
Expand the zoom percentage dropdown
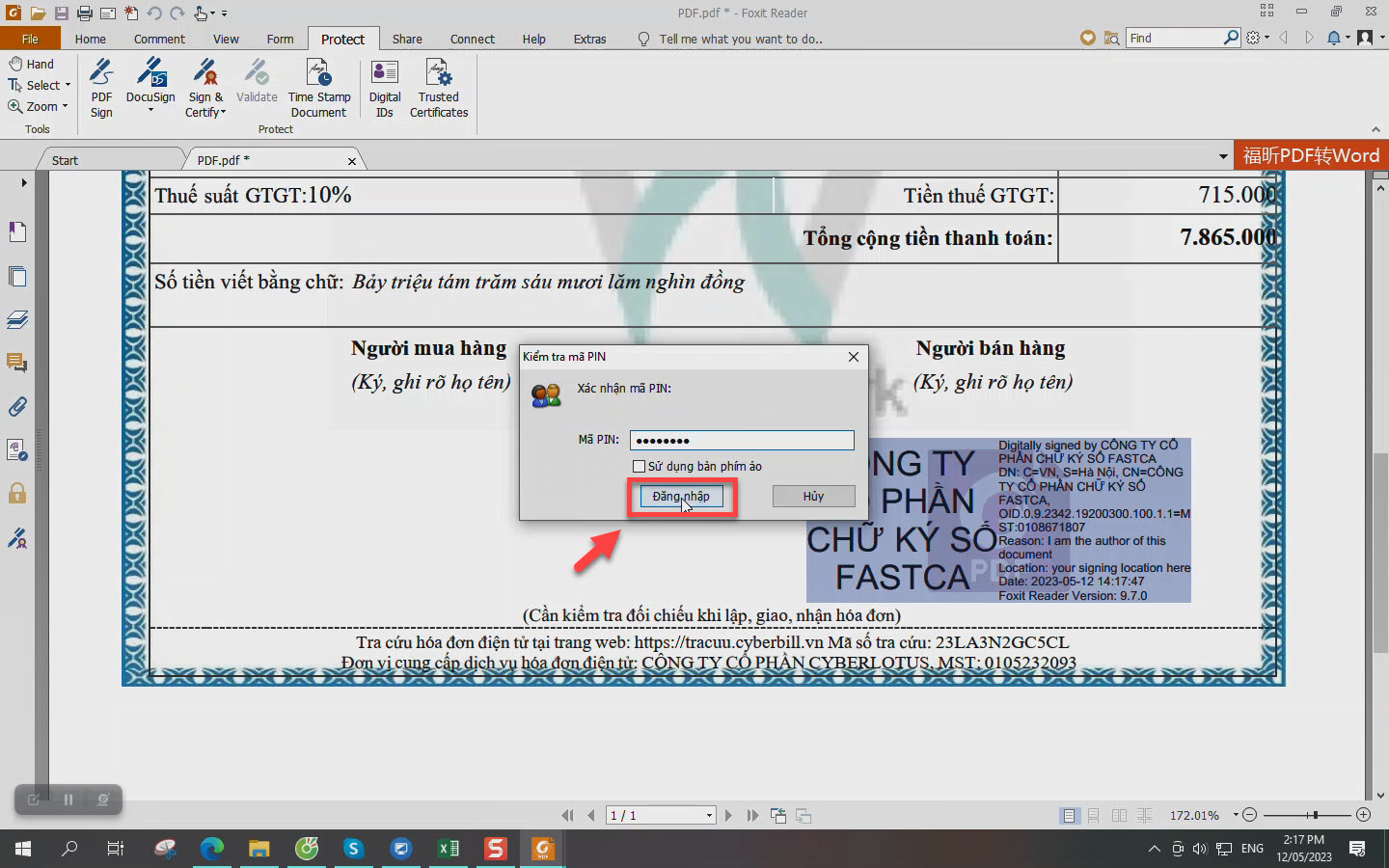pyautogui.click(x=1235, y=816)
